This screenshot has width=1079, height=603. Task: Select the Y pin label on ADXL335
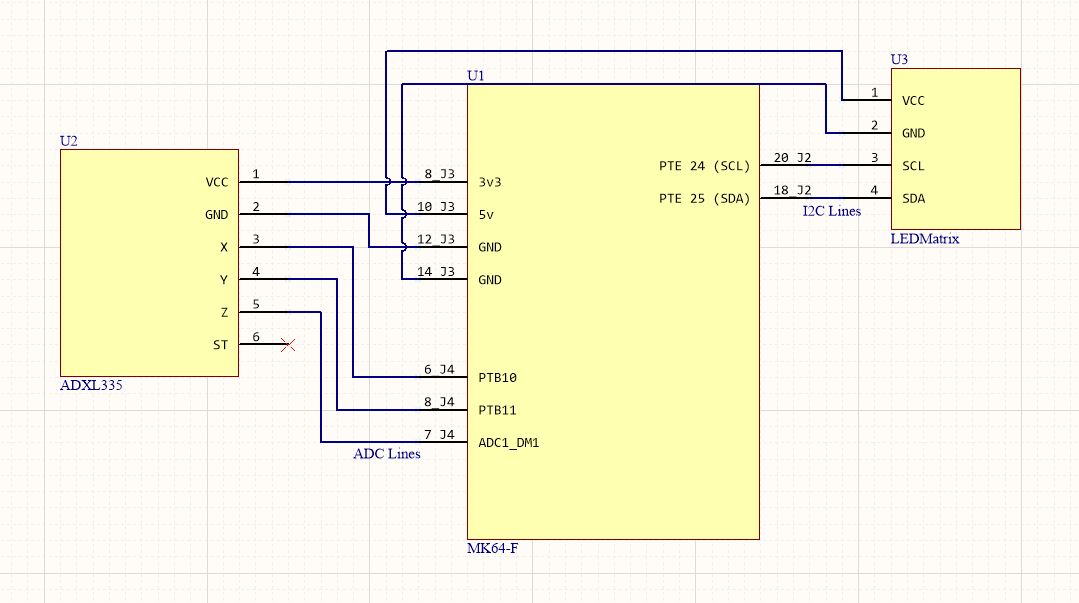coord(224,280)
